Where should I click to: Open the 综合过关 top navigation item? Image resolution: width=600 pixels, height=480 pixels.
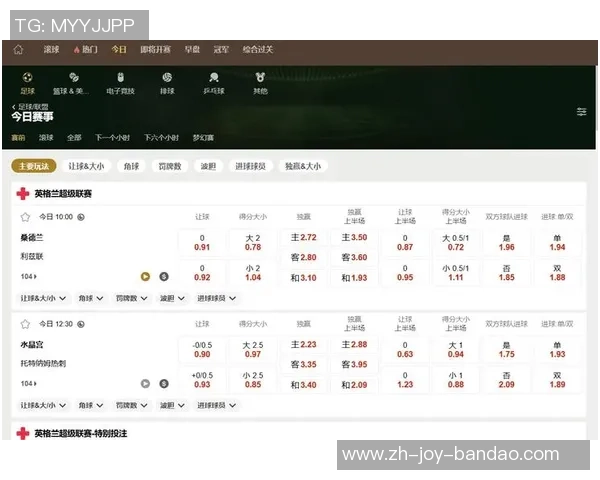pyautogui.click(x=258, y=49)
